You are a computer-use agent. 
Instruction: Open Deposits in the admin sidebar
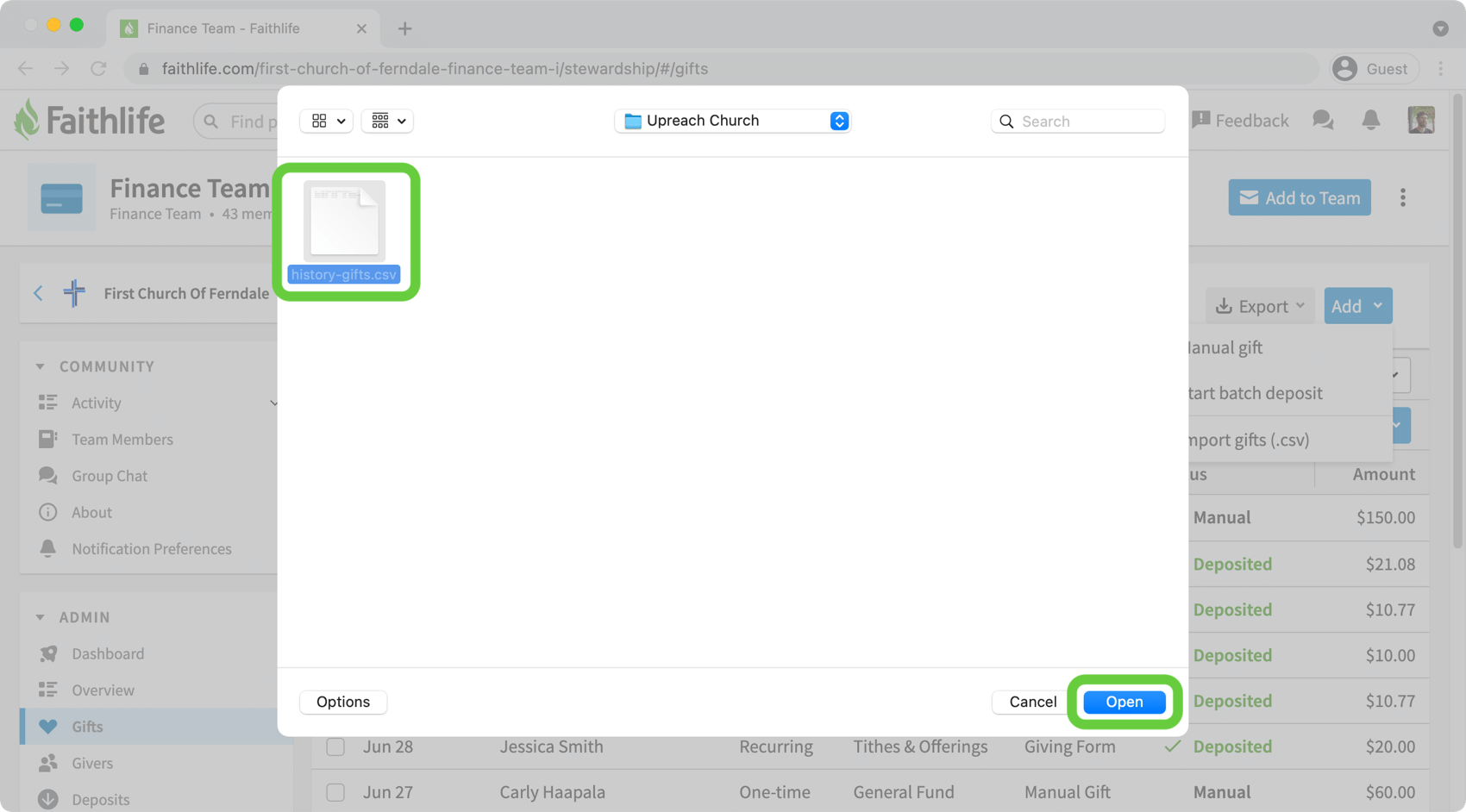pyautogui.click(x=101, y=800)
